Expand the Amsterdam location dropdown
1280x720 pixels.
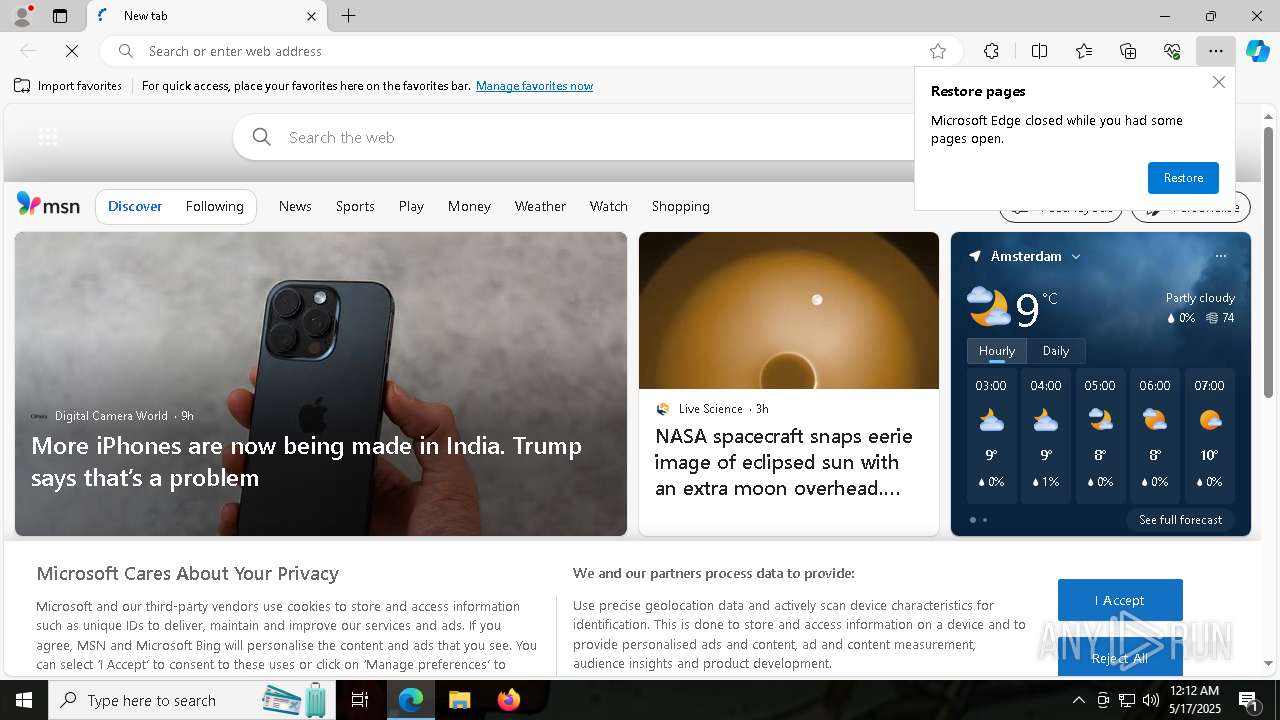[1076, 257]
